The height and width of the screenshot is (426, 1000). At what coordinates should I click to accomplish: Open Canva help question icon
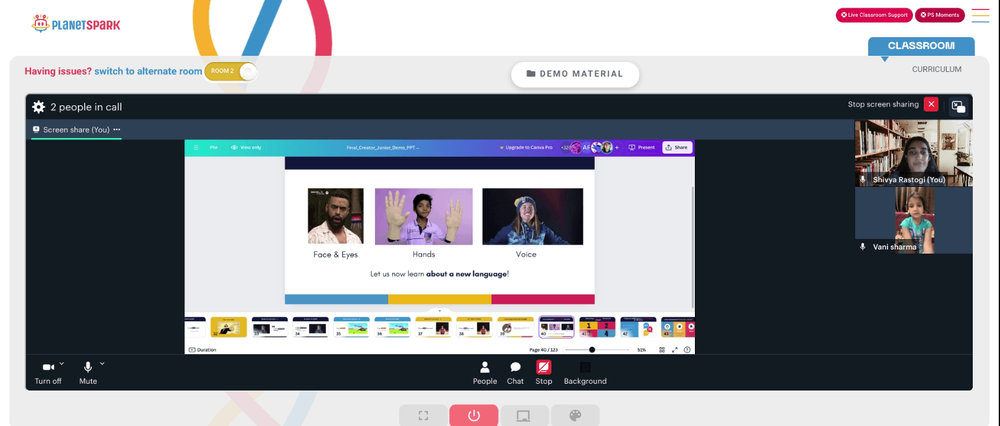[x=687, y=349]
